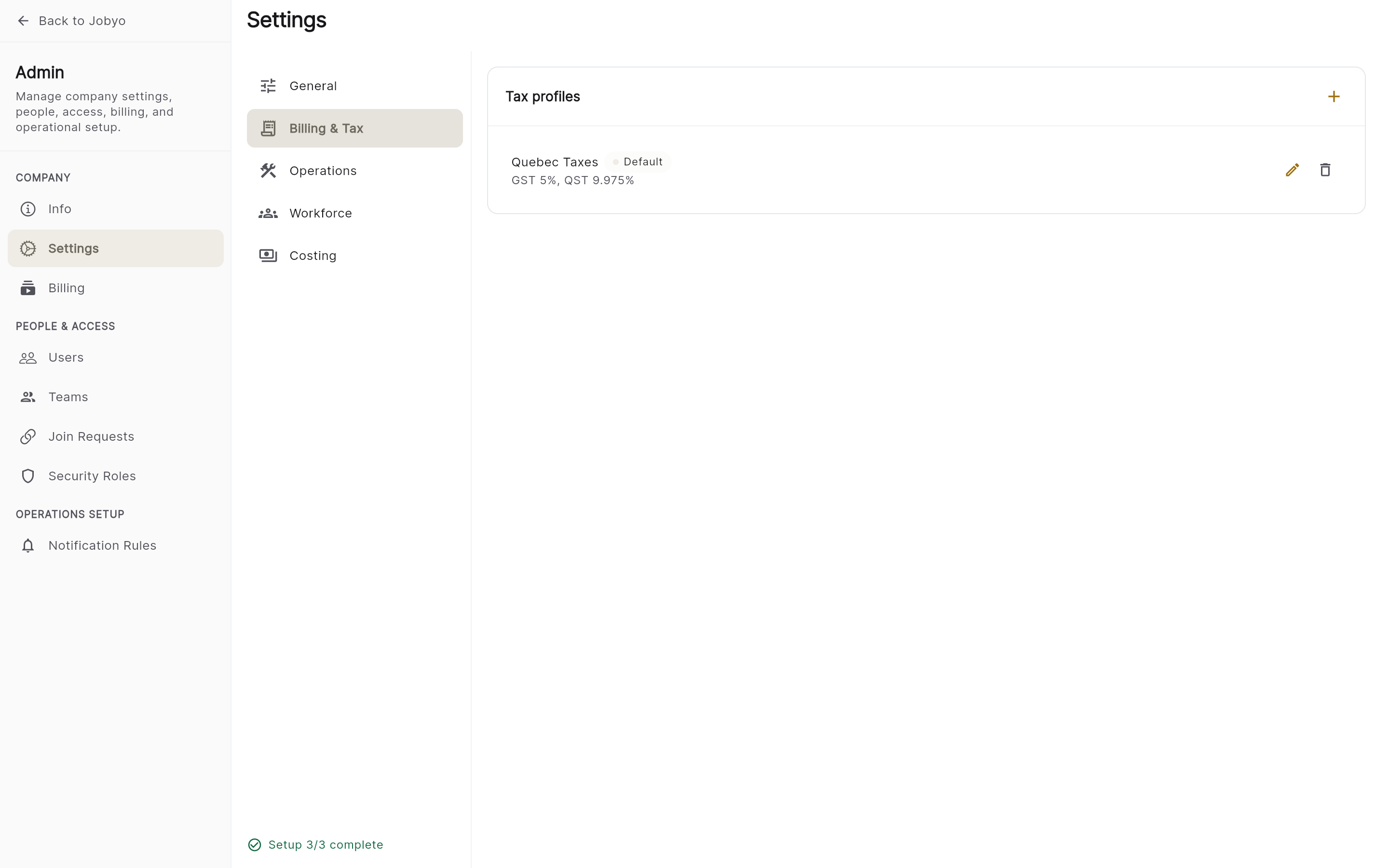Open the Teams page
Viewport: 1389px width, 868px height.
coord(115,397)
